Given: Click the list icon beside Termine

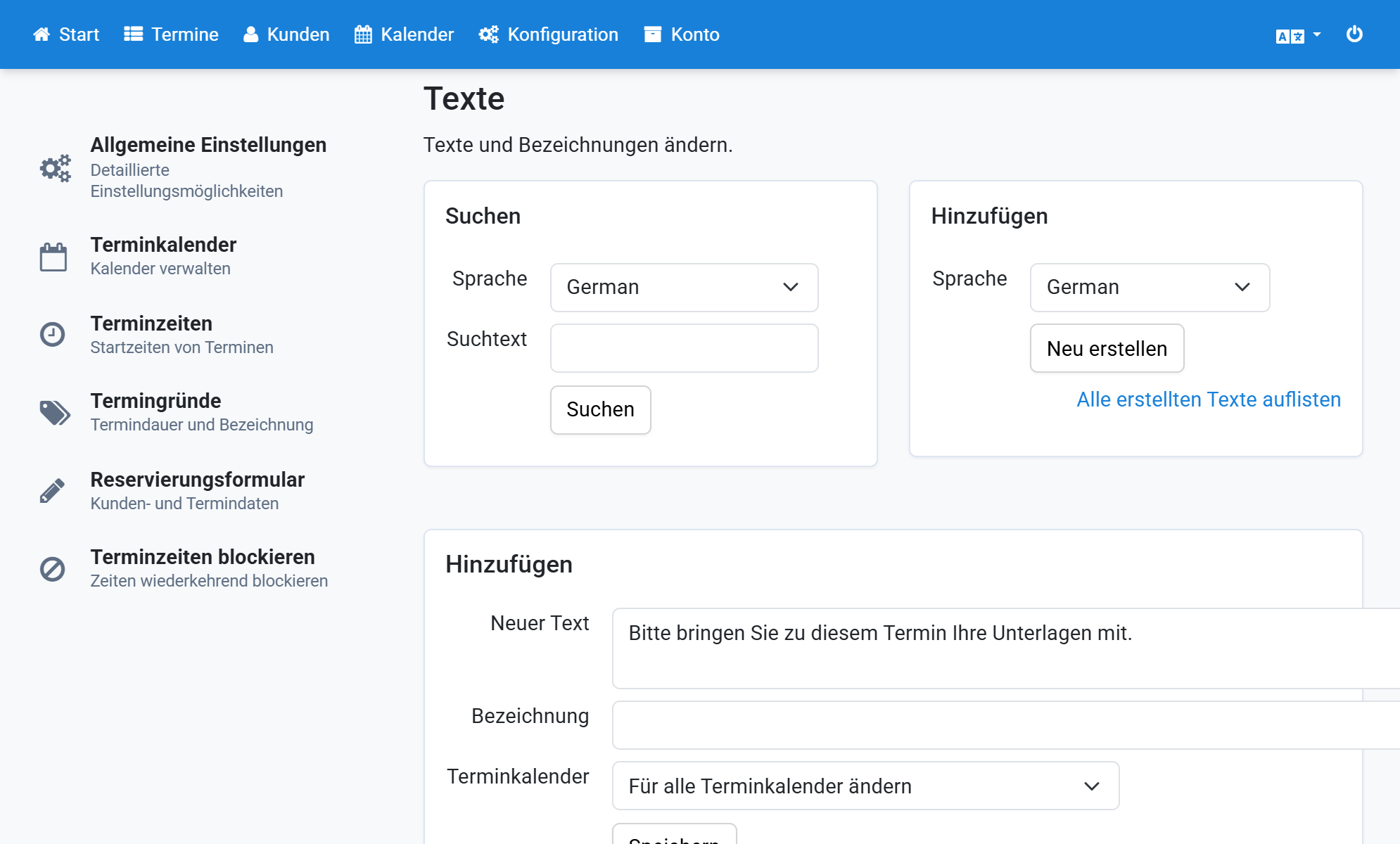Looking at the screenshot, I should (x=134, y=34).
